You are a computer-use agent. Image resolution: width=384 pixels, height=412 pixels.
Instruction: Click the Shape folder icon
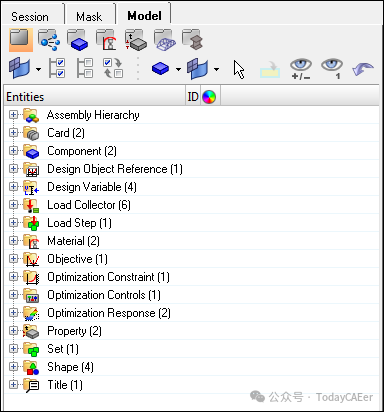coord(31,367)
